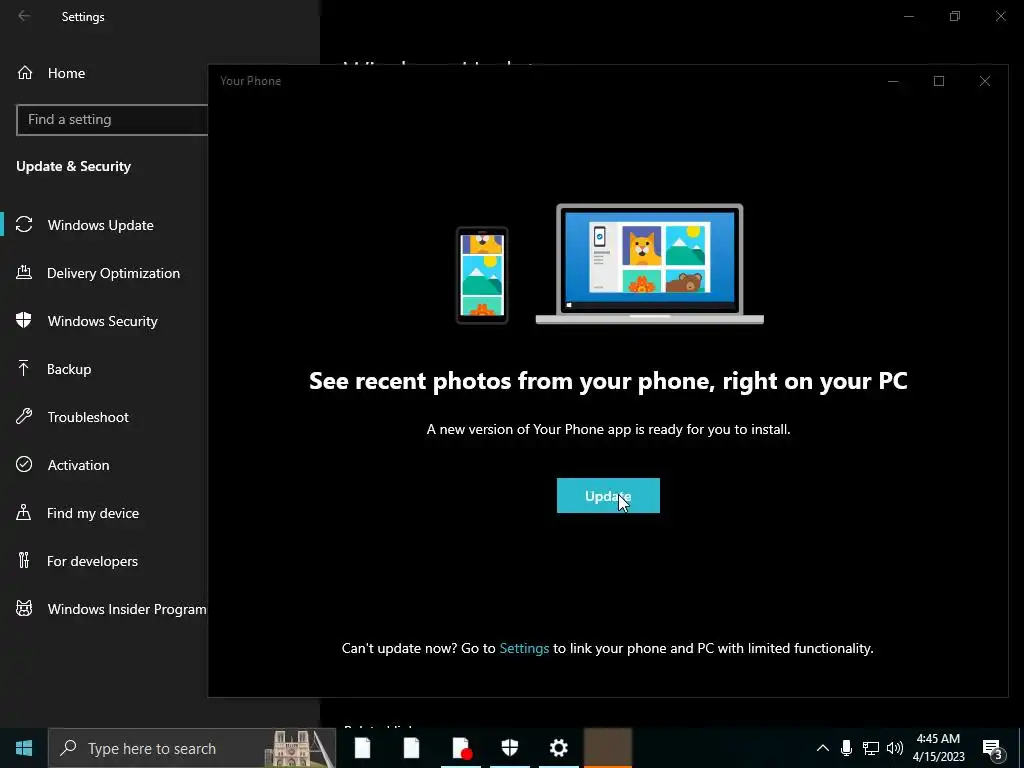This screenshot has height=768, width=1024.
Task: Click the Backup arrow icon
Action: tap(24, 368)
